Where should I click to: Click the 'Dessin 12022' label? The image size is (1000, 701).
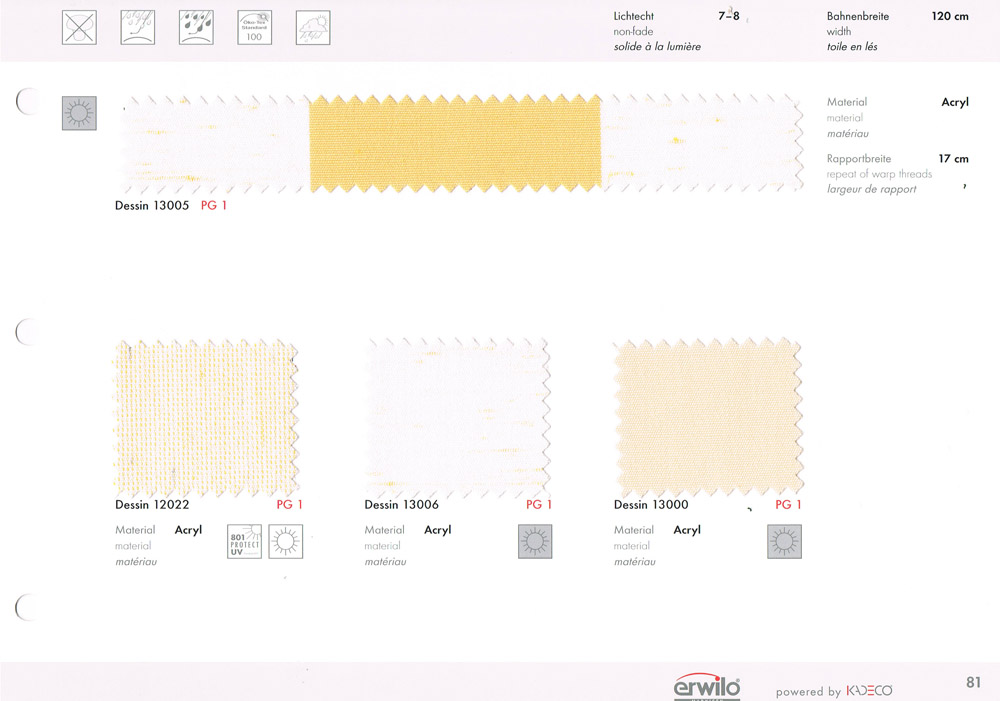152,505
